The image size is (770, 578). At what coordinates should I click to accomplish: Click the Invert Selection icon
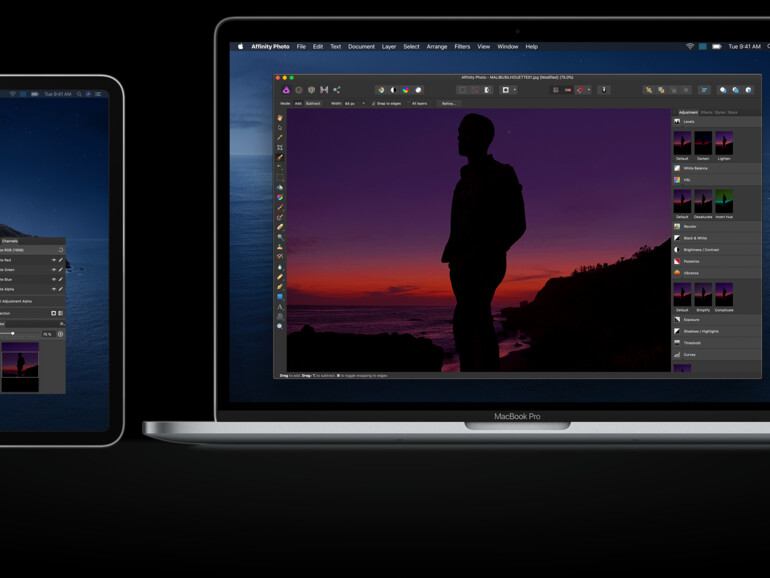488,90
